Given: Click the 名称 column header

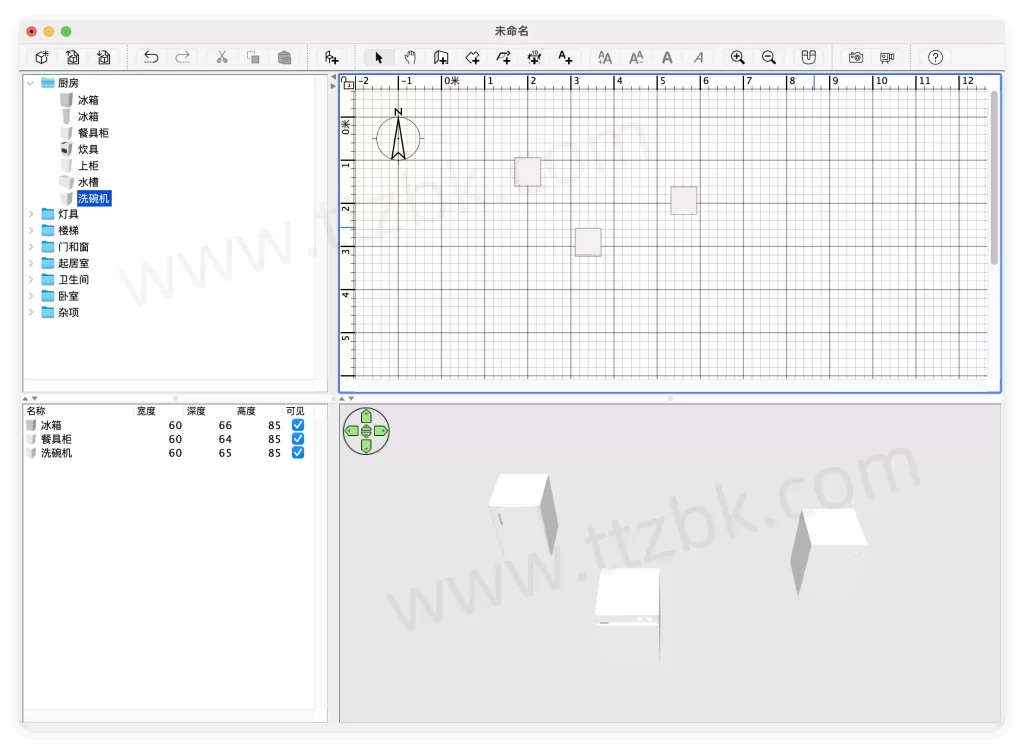Looking at the screenshot, I should click(x=36, y=411).
